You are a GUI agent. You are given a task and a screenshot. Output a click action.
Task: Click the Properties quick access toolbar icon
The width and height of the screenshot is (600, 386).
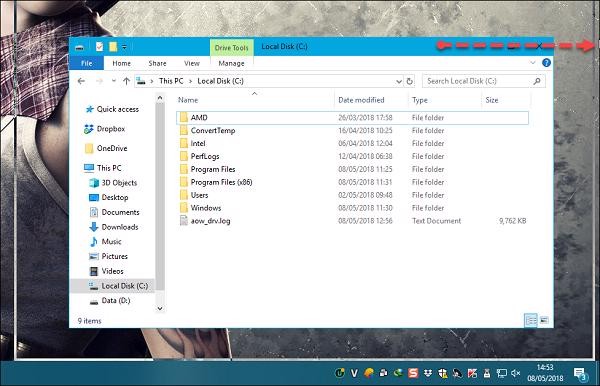pyautogui.click(x=99, y=47)
